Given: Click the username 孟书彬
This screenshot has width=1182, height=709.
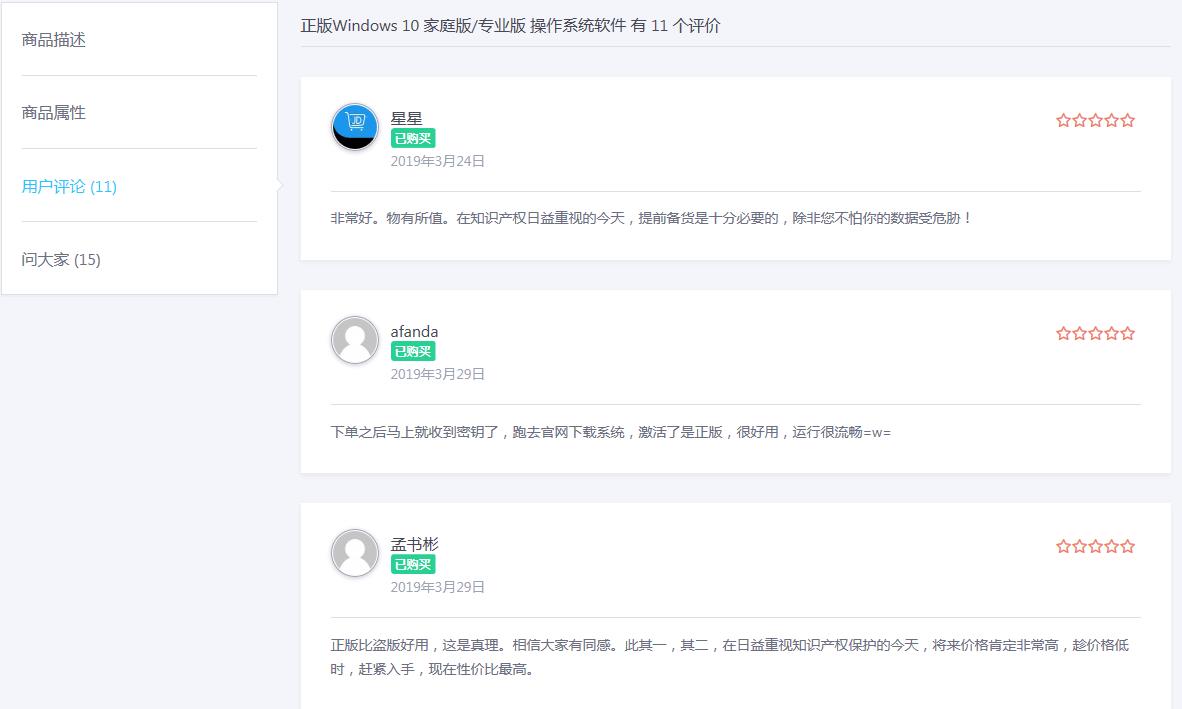Looking at the screenshot, I should pos(414,545).
